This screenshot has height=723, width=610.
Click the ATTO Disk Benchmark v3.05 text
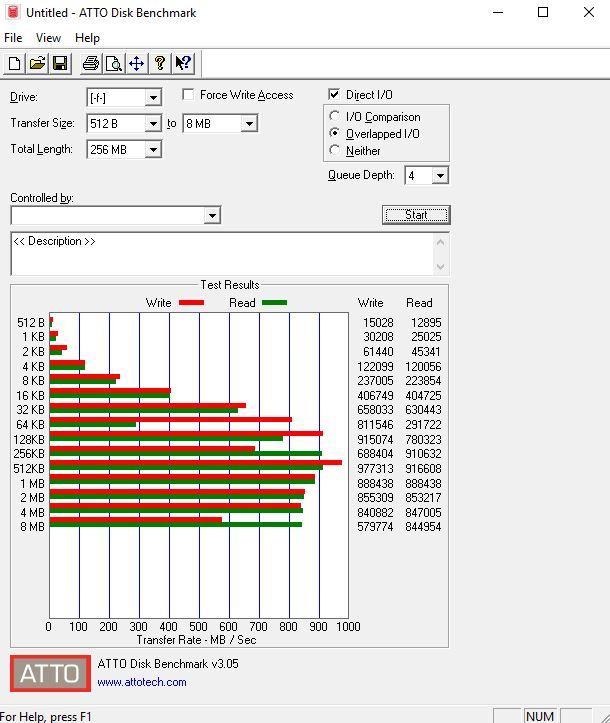click(168, 664)
